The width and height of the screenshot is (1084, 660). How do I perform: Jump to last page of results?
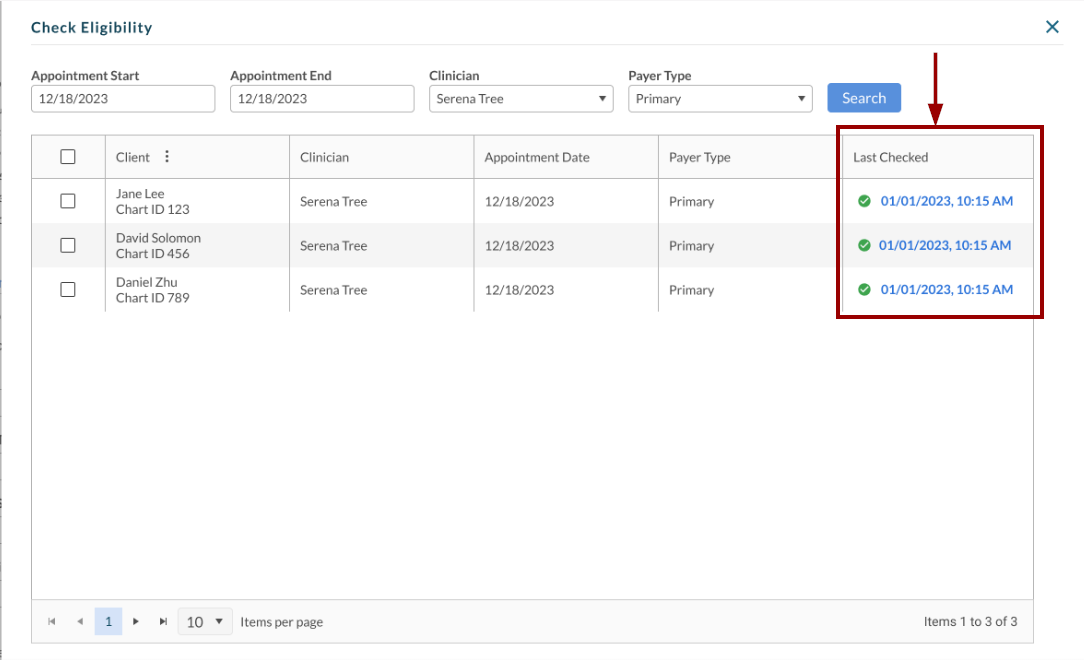[163, 622]
